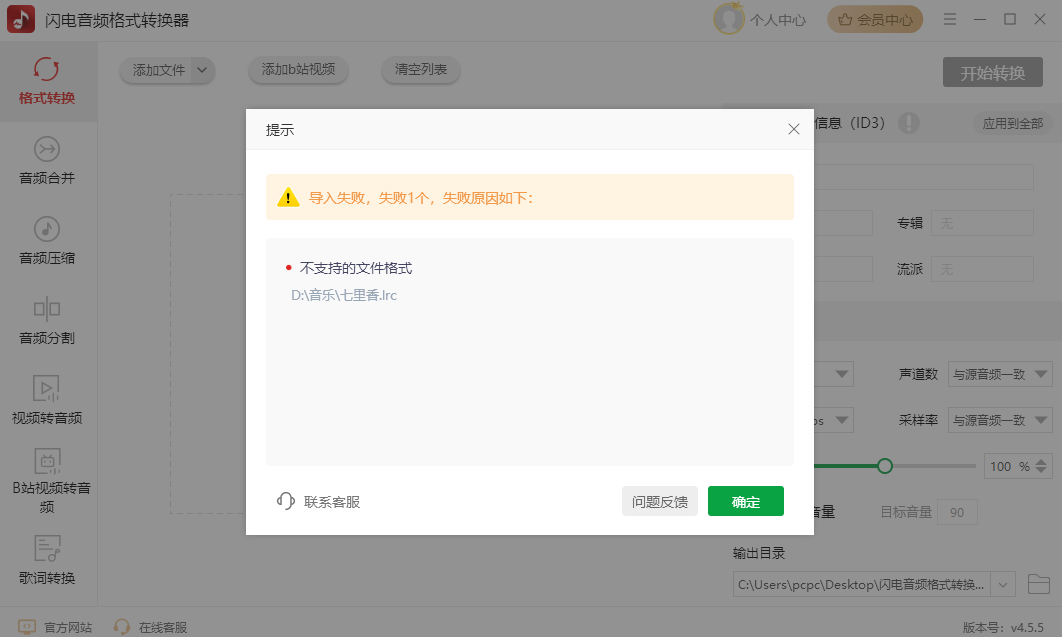This screenshot has height=637, width=1062.
Task: Confirm the error dialog with 确定
Action: 745,500
